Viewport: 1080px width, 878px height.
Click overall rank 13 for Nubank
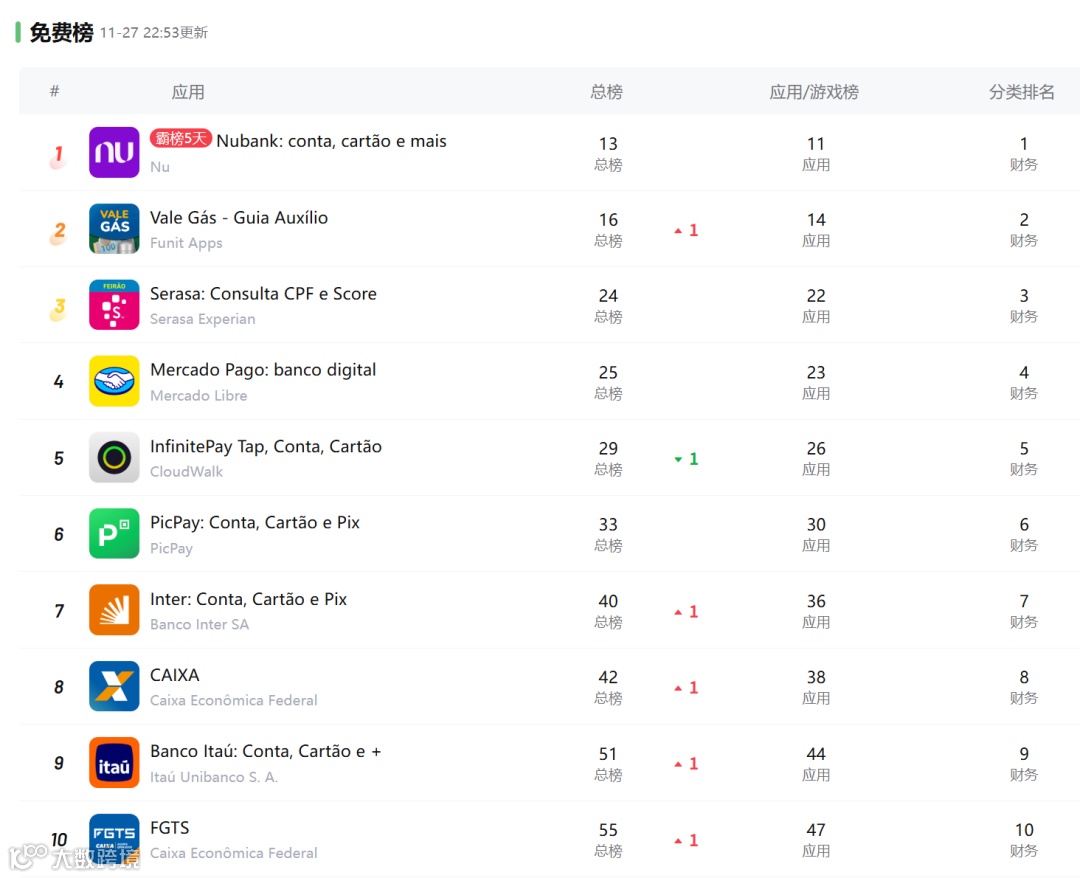608,143
